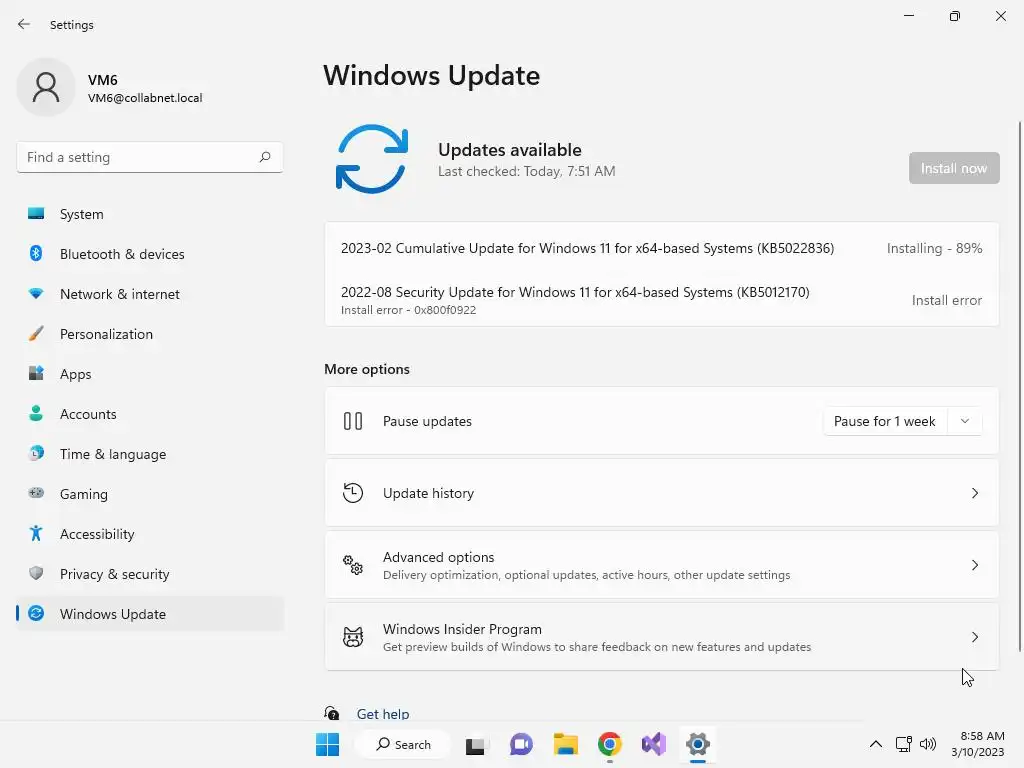Click the Install now button

(953, 168)
